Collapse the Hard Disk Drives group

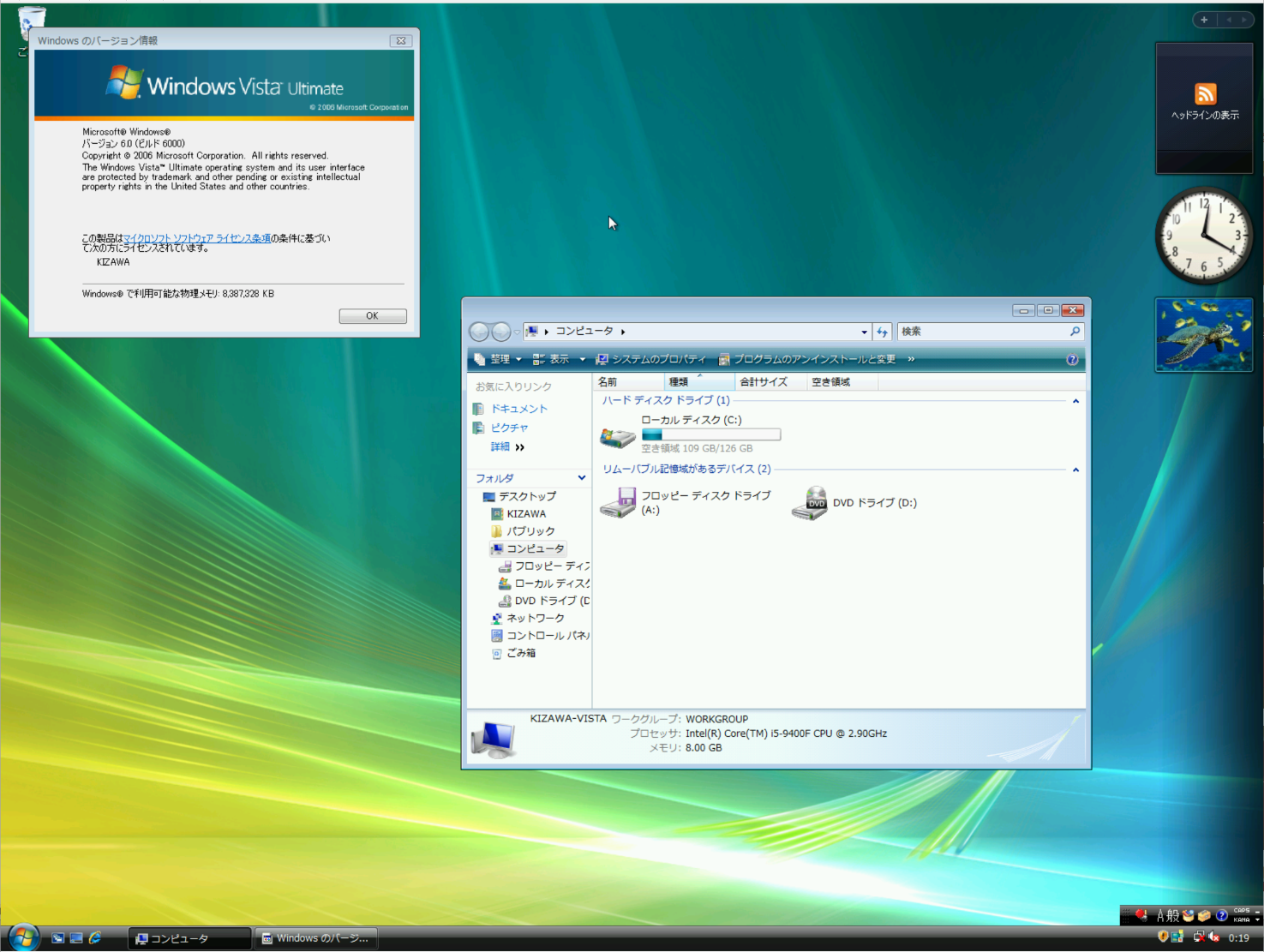1075,401
